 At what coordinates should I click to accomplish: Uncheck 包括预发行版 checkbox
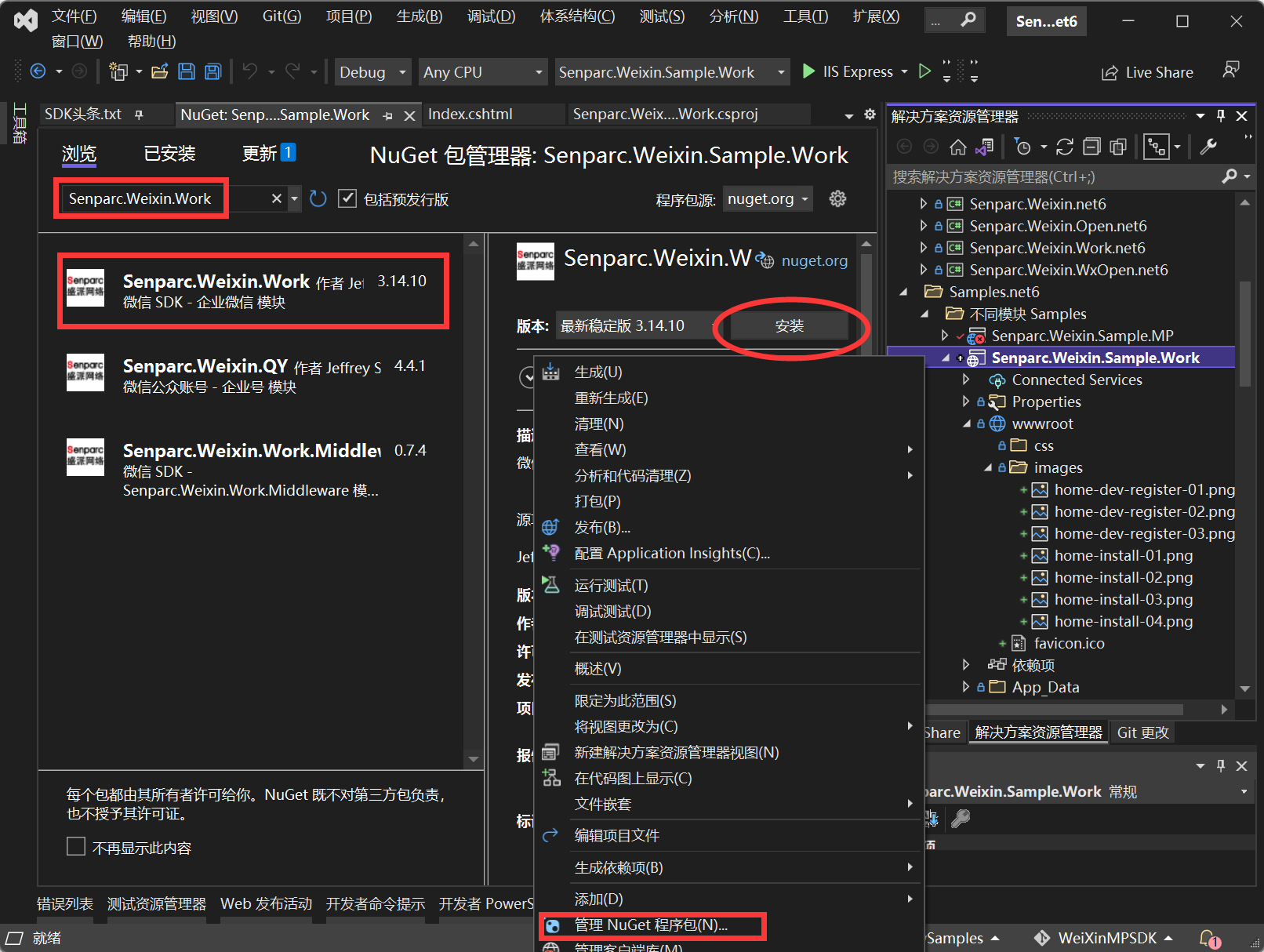347,198
